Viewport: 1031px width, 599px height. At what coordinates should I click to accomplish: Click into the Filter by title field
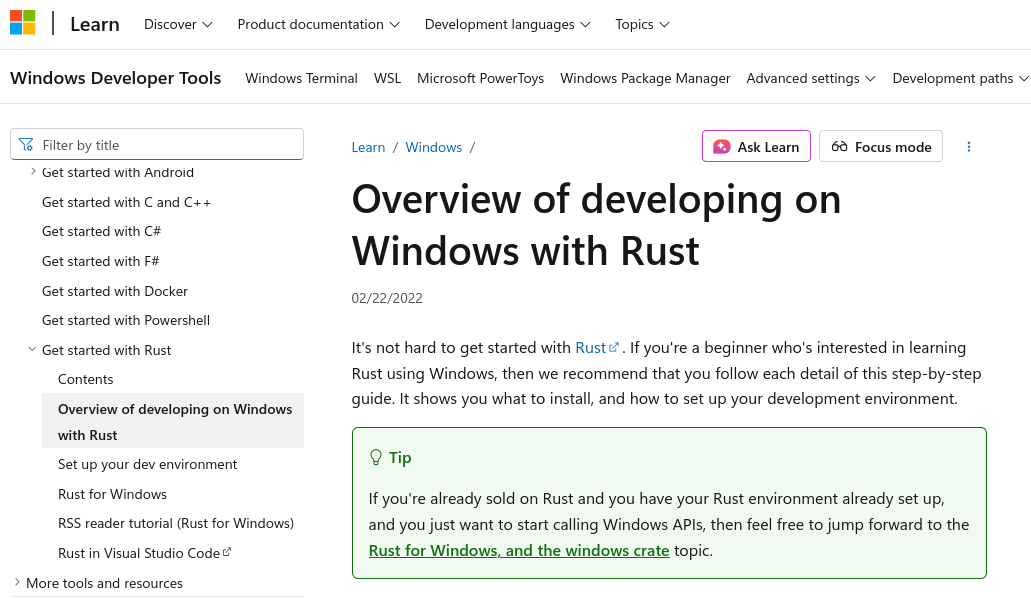165,145
